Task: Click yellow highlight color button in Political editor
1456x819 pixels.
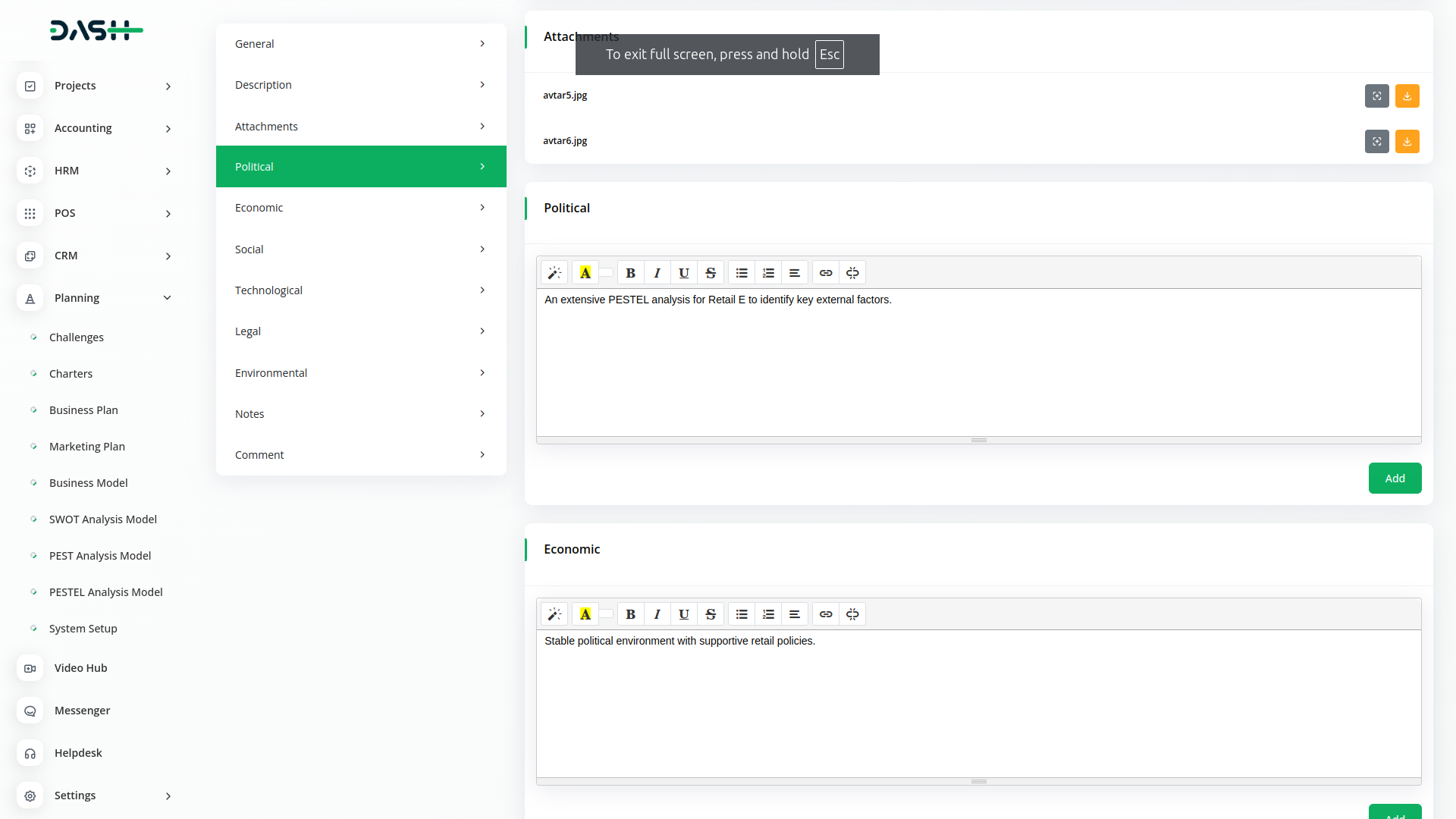Action: [585, 273]
